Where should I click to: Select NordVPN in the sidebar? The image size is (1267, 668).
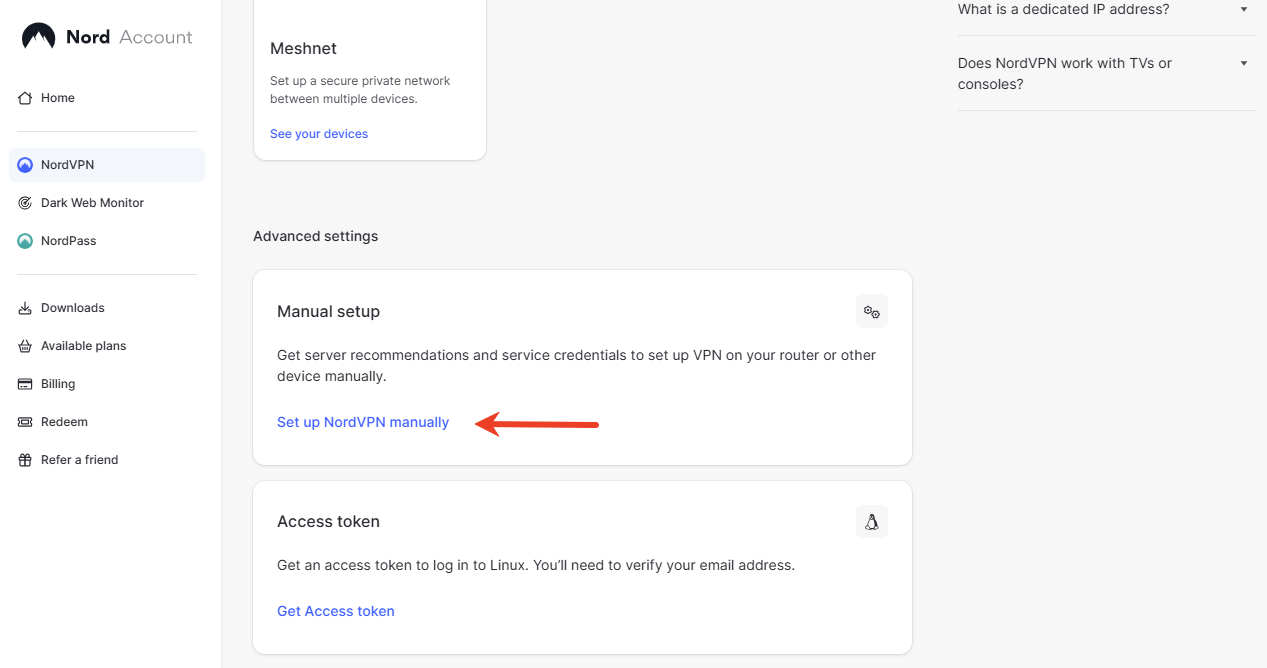(107, 165)
